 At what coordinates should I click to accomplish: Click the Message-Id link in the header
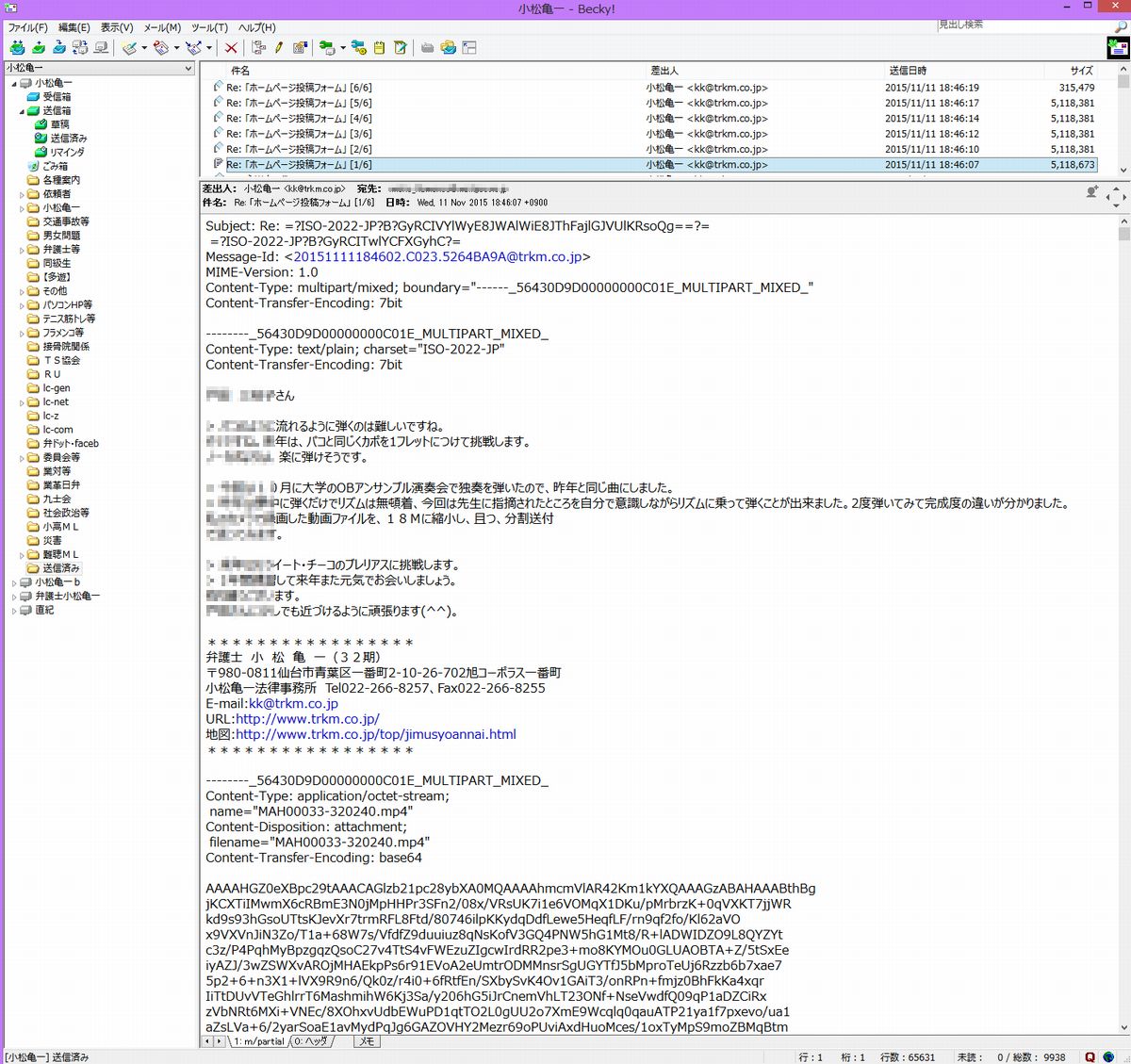click(x=437, y=257)
